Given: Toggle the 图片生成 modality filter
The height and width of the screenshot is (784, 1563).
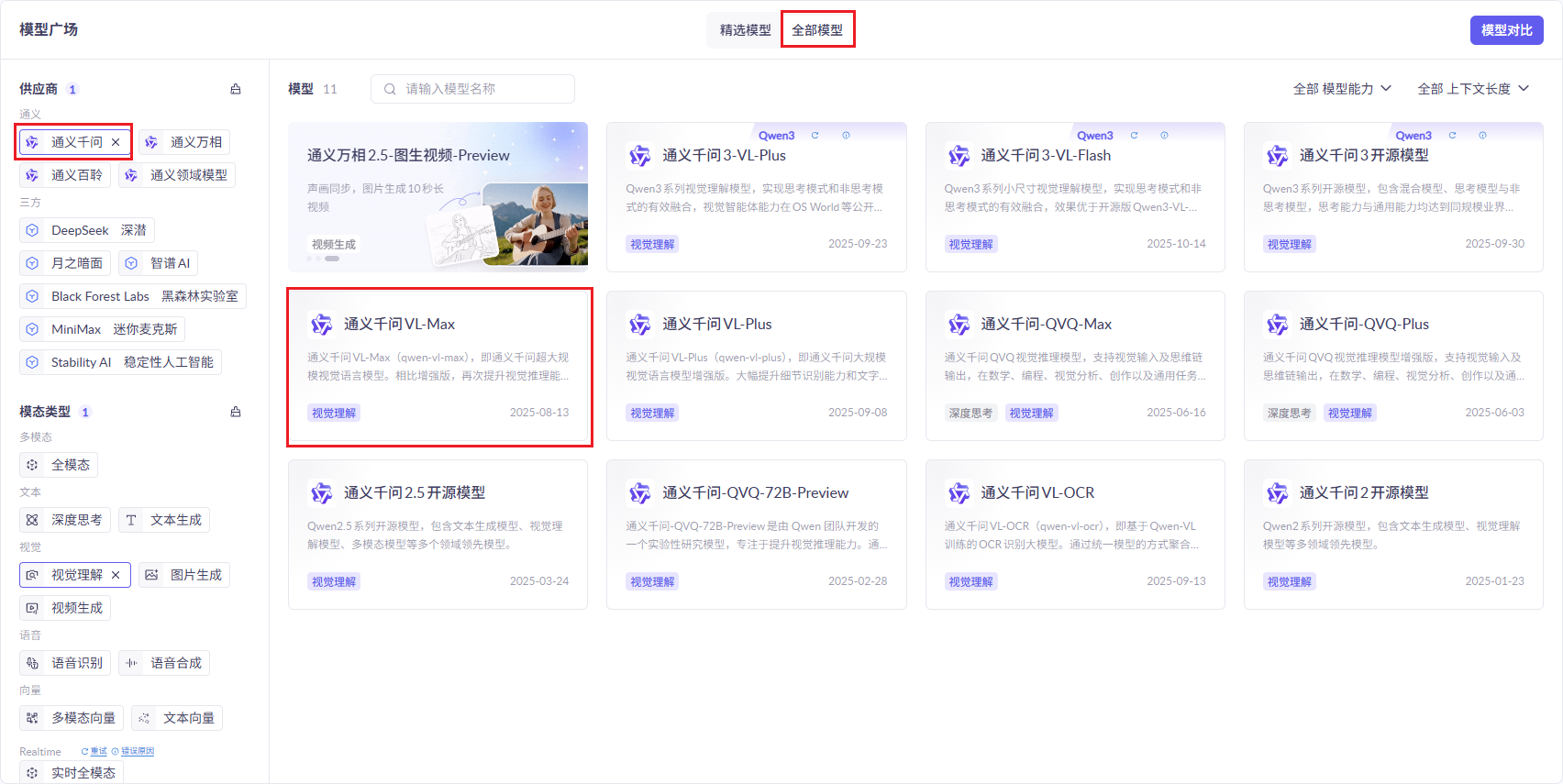Looking at the screenshot, I should pos(184,575).
